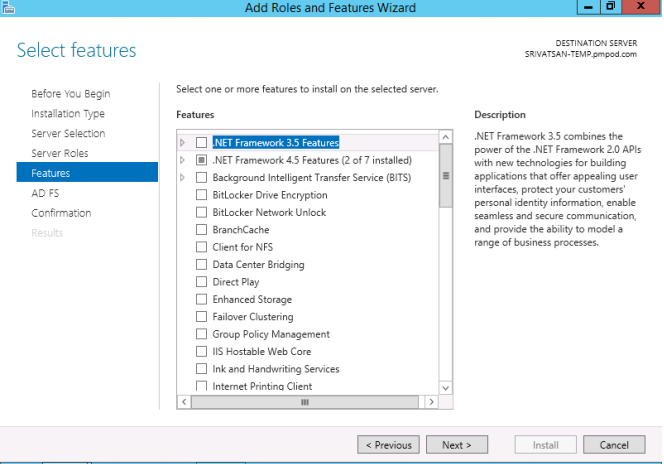Screen dimensions: 664x464
Task: Cancel the Add Roles wizard
Action: (x=614, y=445)
